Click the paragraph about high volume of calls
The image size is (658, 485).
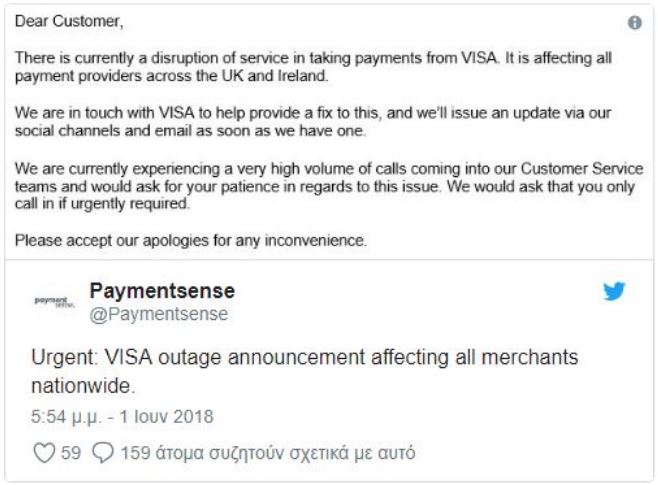pos(329,186)
